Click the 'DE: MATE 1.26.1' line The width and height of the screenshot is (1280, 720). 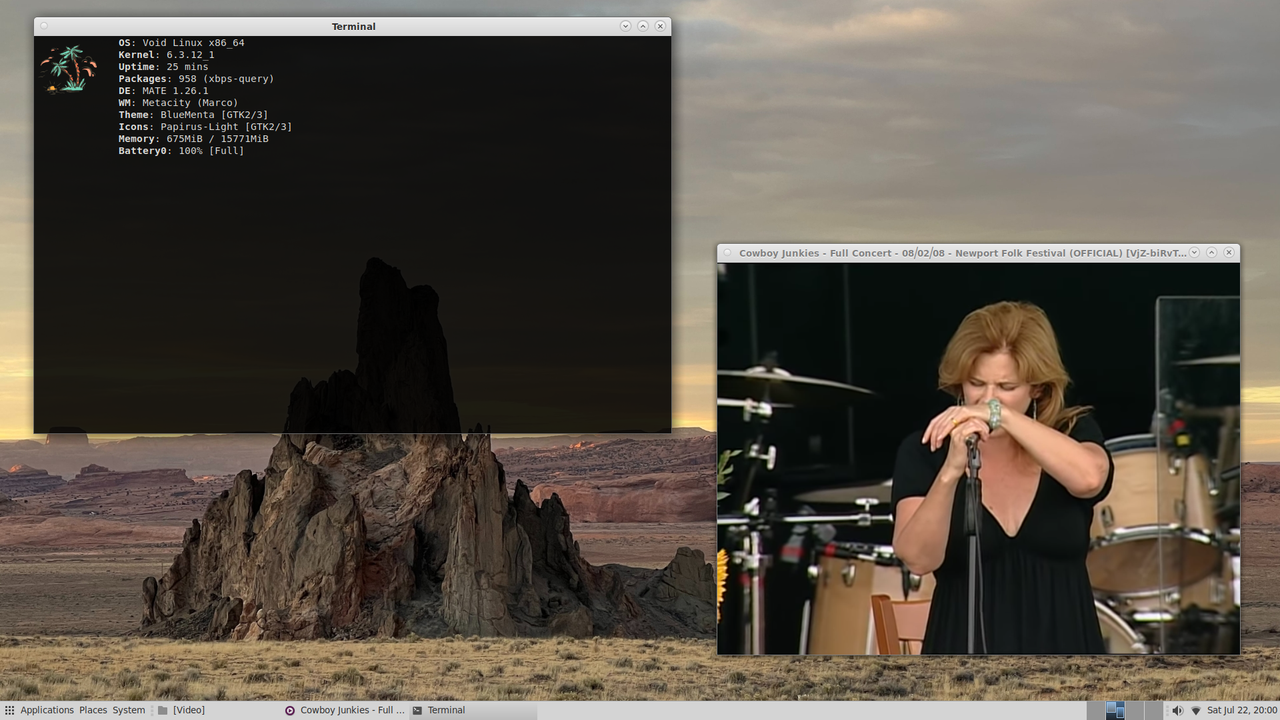coord(163,91)
